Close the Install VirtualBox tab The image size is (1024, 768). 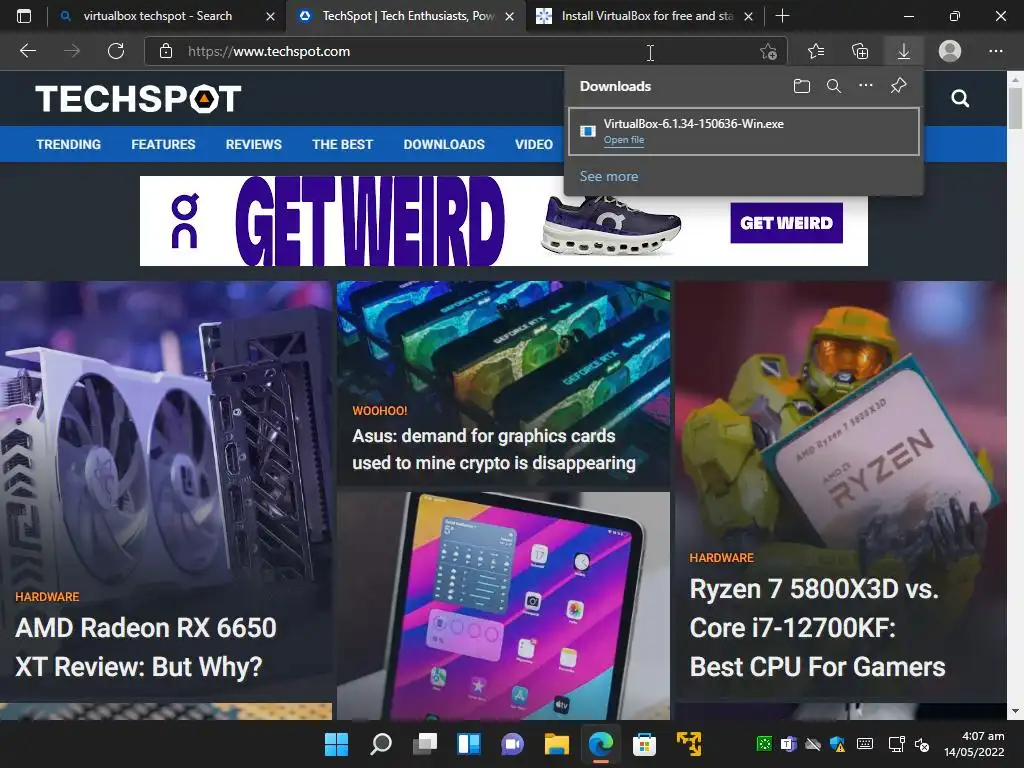click(749, 16)
